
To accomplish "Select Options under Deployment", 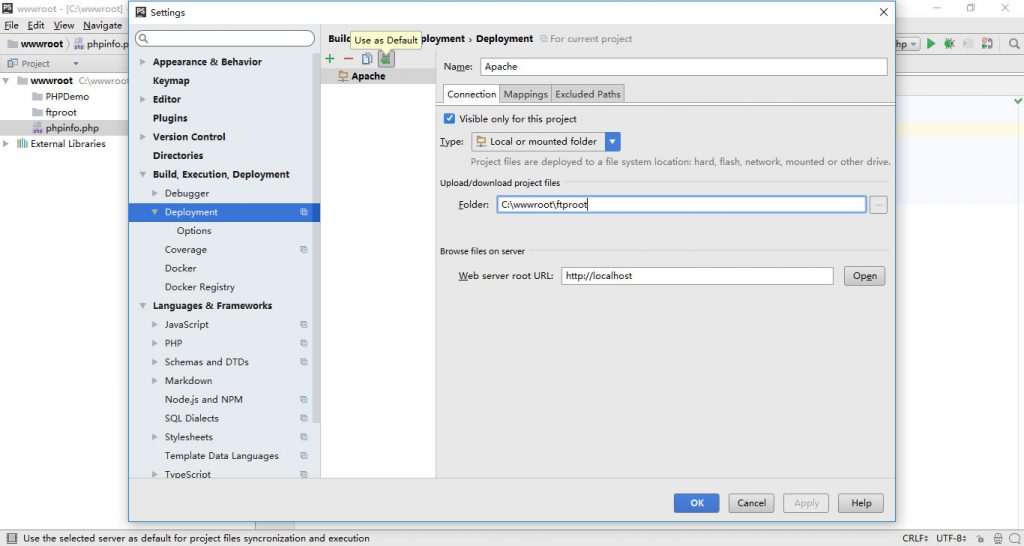I will coord(194,231).
